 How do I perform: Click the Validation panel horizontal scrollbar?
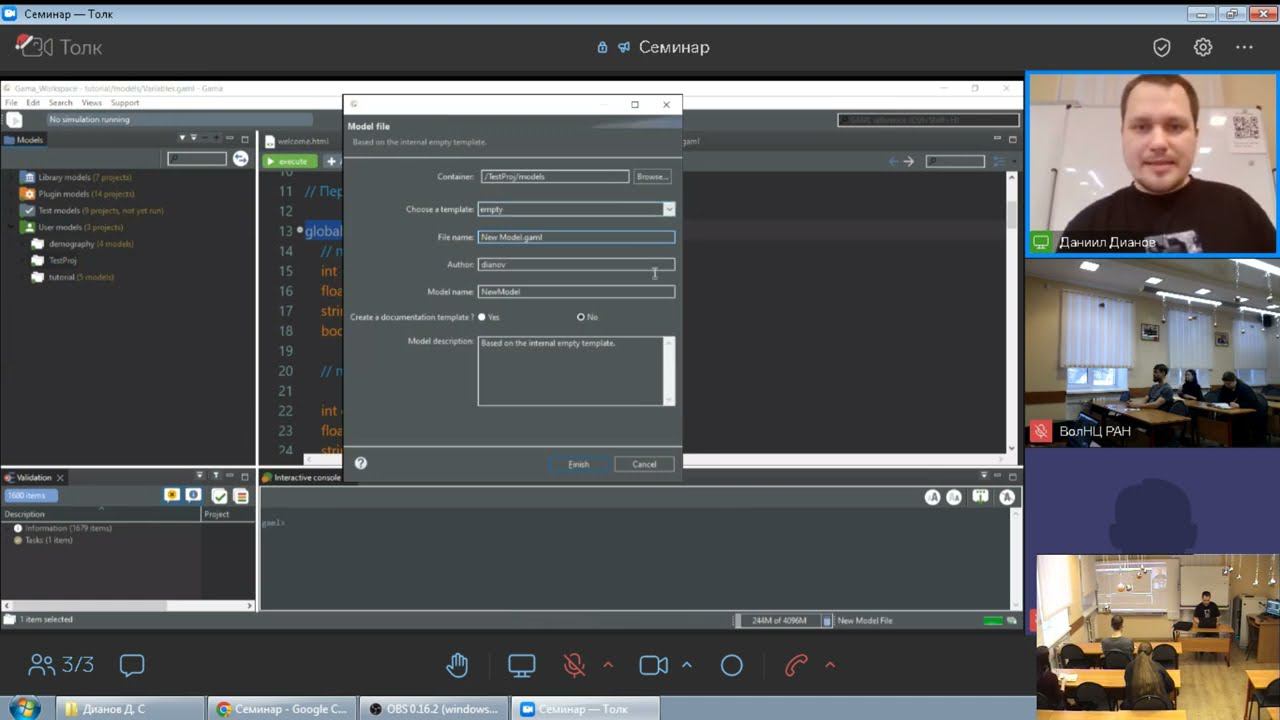tap(128, 605)
